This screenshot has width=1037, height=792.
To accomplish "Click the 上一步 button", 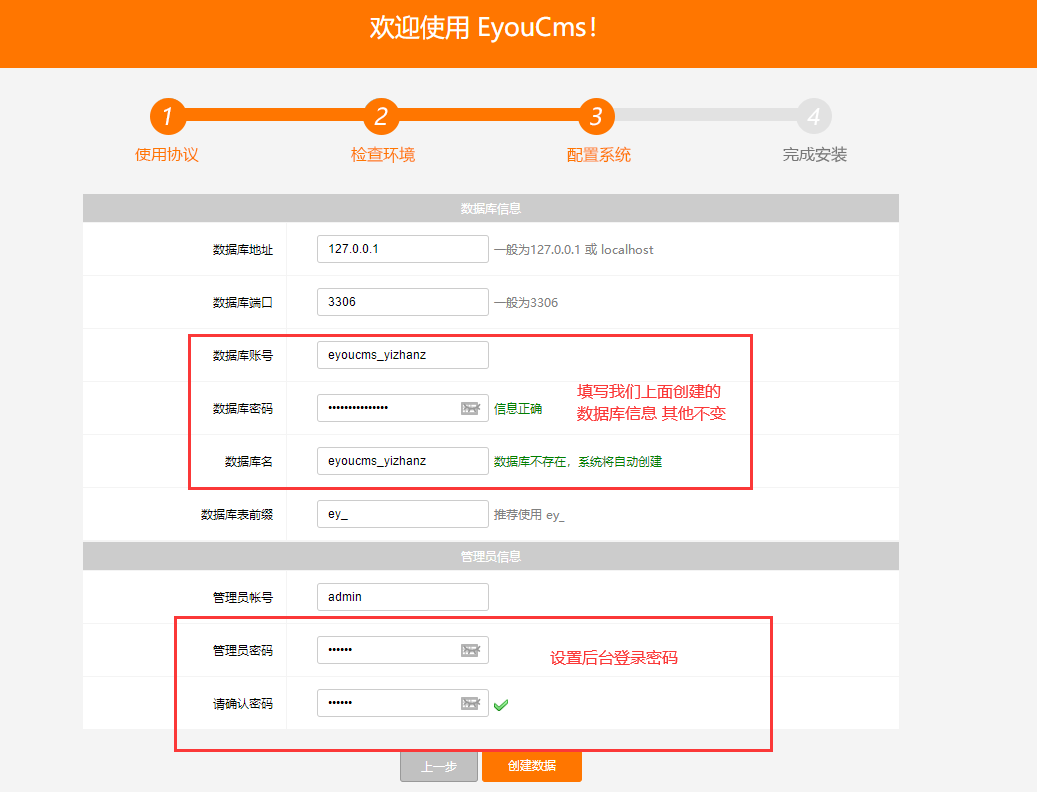I will 438,765.
